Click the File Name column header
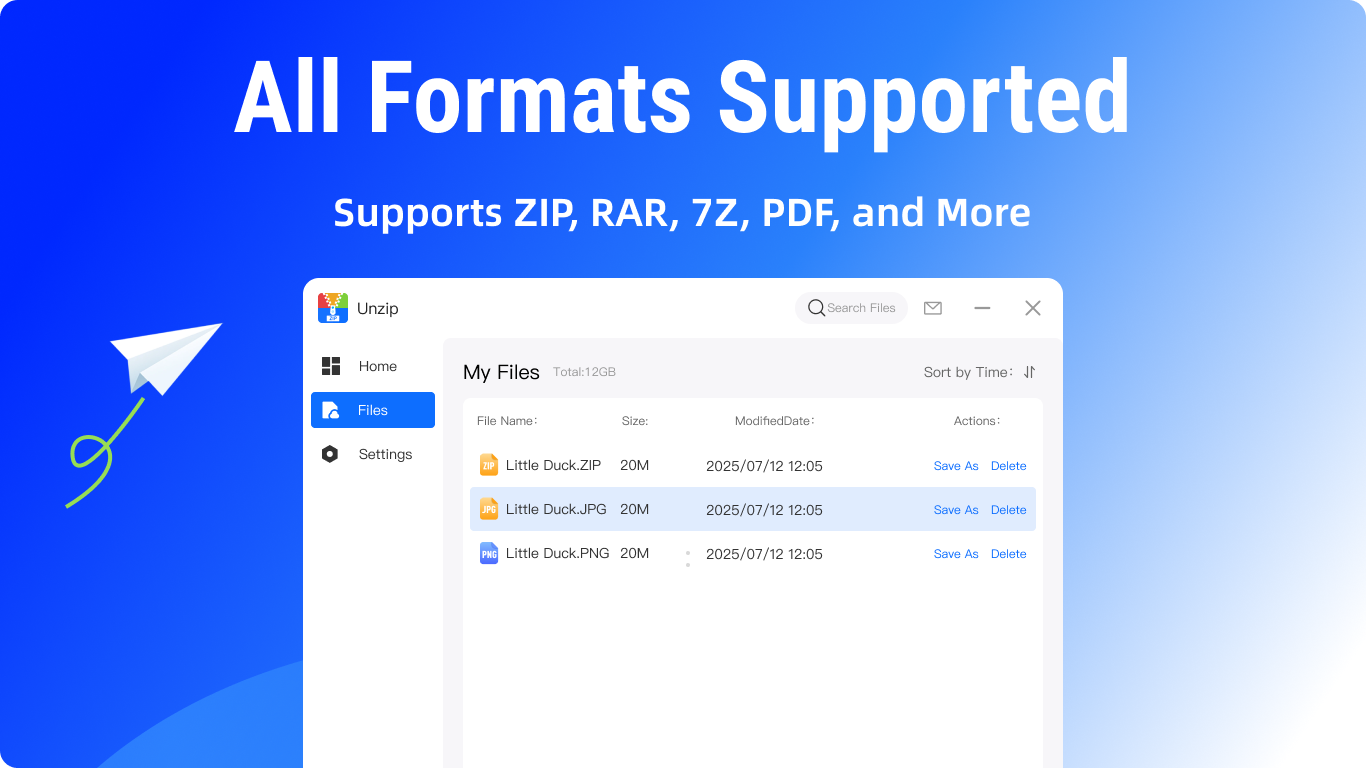This screenshot has width=1366, height=768. [x=507, y=421]
